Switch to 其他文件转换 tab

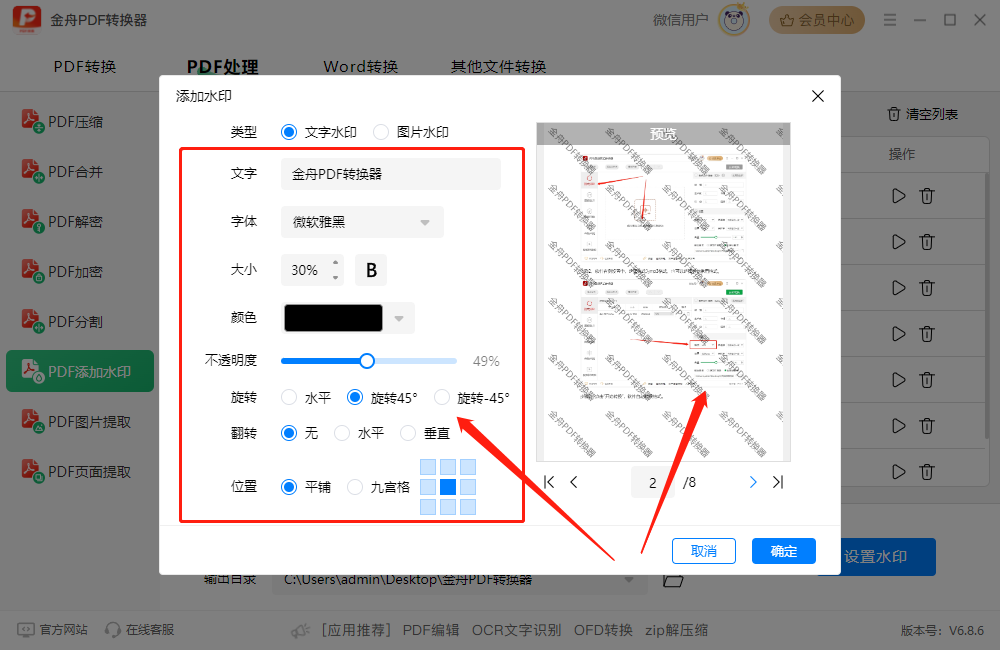click(x=498, y=66)
